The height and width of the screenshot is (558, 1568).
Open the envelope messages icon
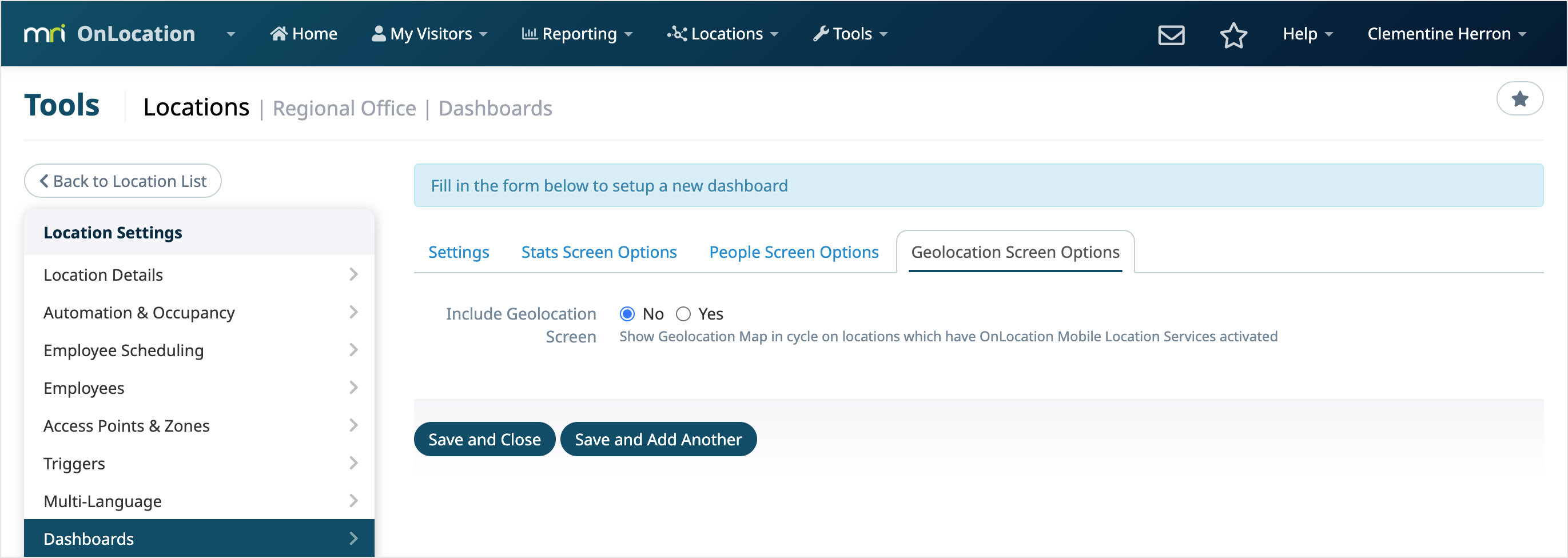tap(1171, 35)
